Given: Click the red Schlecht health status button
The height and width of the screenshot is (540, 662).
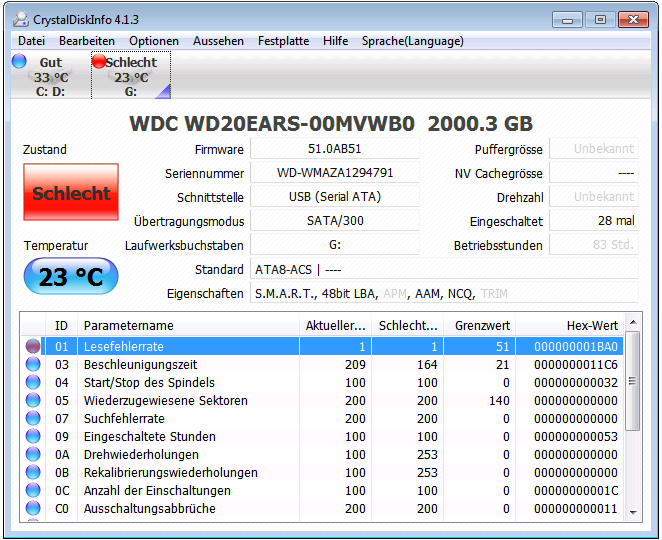Looking at the screenshot, I should [x=71, y=192].
